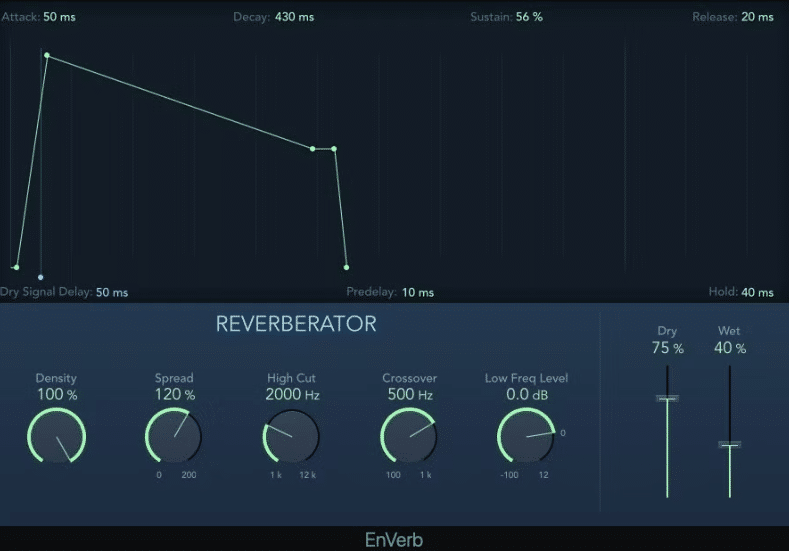Click the envelope release end point
The width and height of the screenshot is (789, 551).
tap(346, 267)
